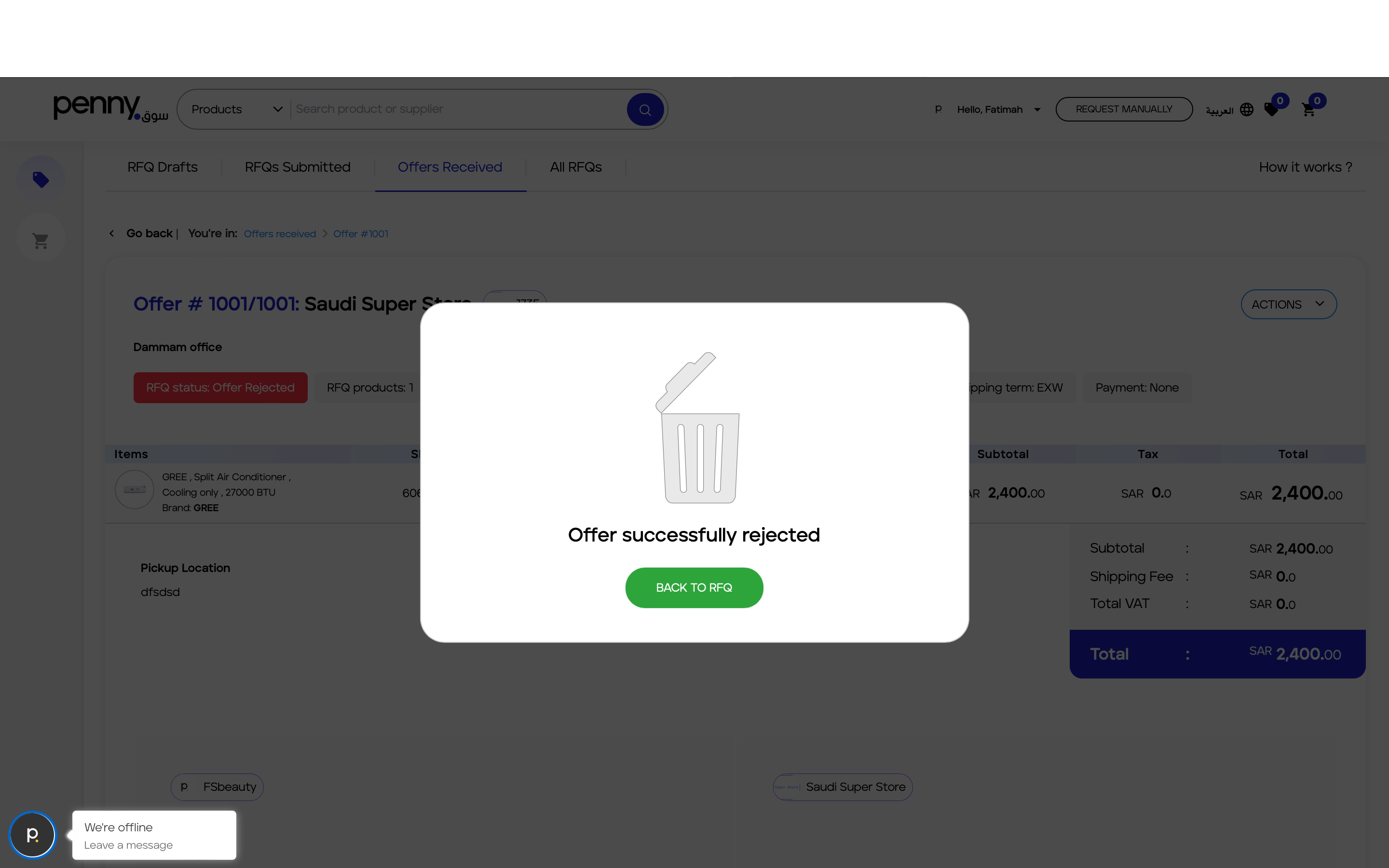This screenshot has width=1389, height=868.
Task: Click the GREE Split Air Conditioner item name
Action: coord(226,485)
